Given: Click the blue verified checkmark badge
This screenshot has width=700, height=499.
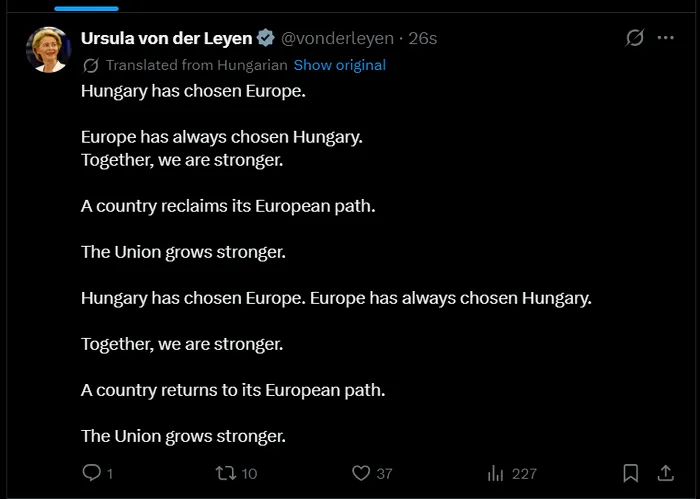Looking at the screenshot, I should click(x=266, y=38).
